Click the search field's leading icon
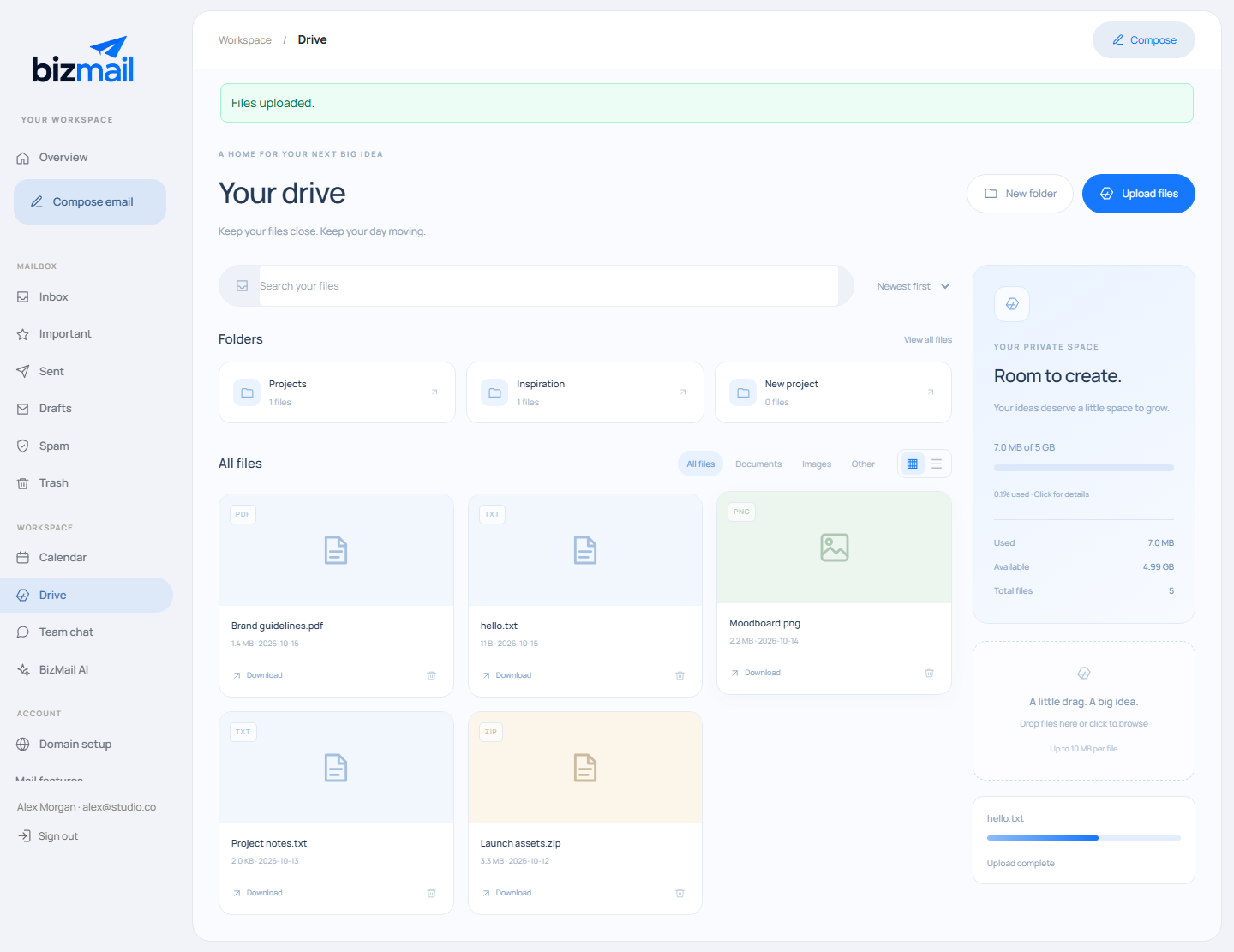The height and width of the screenshot is (952, 1234). tap(243, 286)
